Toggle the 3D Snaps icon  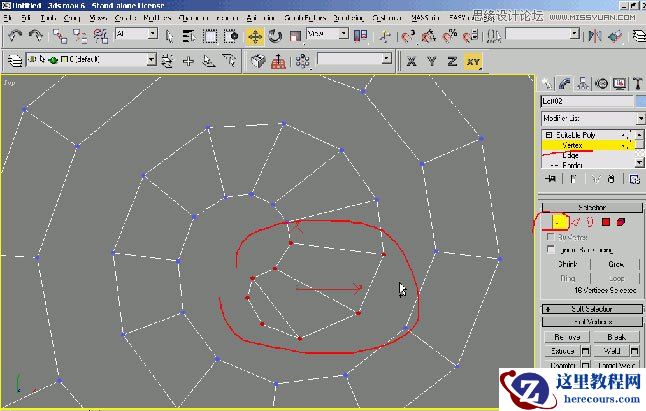pos(408,36)
